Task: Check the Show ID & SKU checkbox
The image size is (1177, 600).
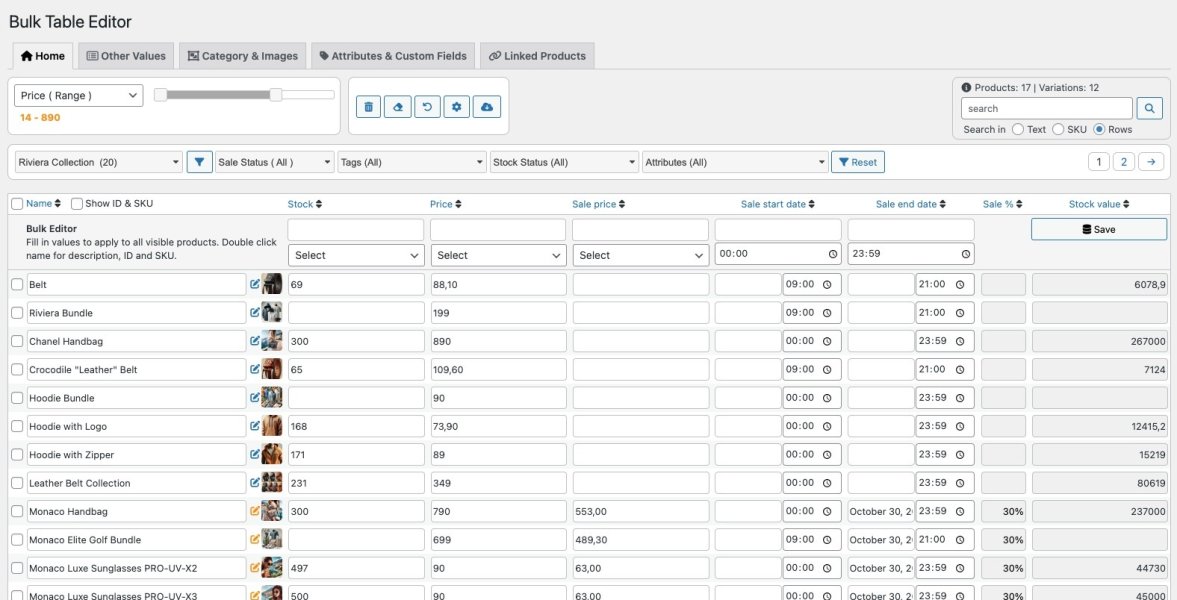Action: point(77,203)
